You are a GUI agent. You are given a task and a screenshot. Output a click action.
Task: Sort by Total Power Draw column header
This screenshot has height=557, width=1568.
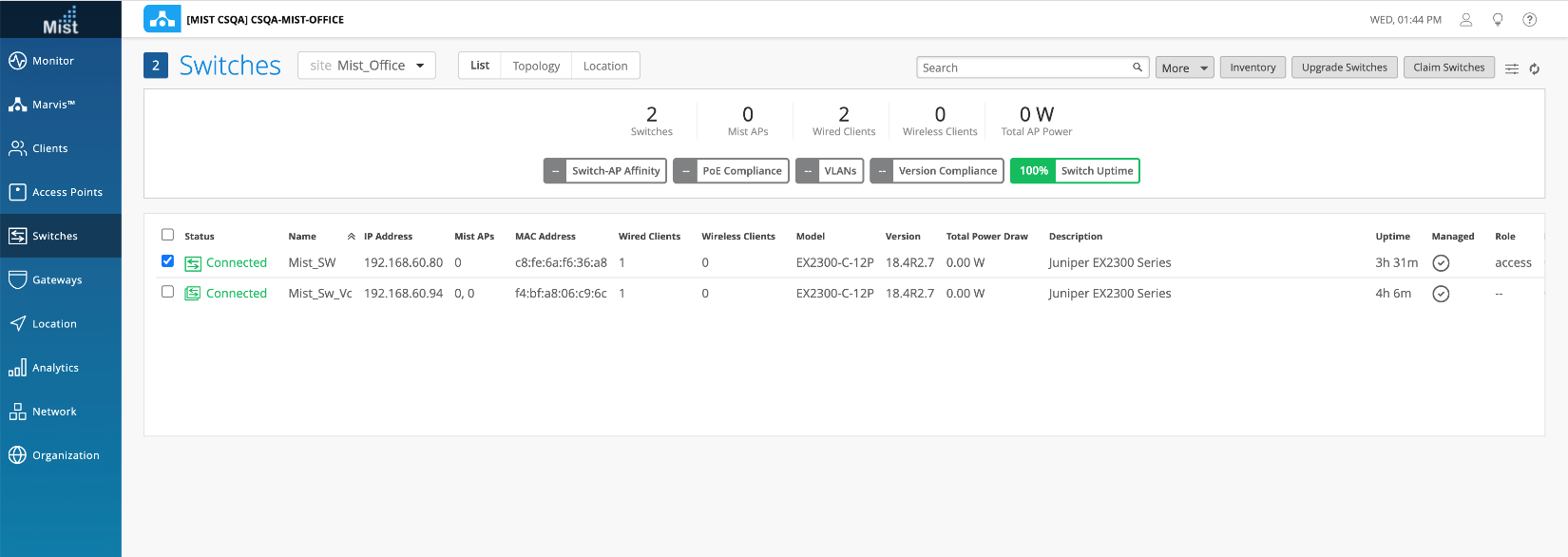tap(986, 237)
